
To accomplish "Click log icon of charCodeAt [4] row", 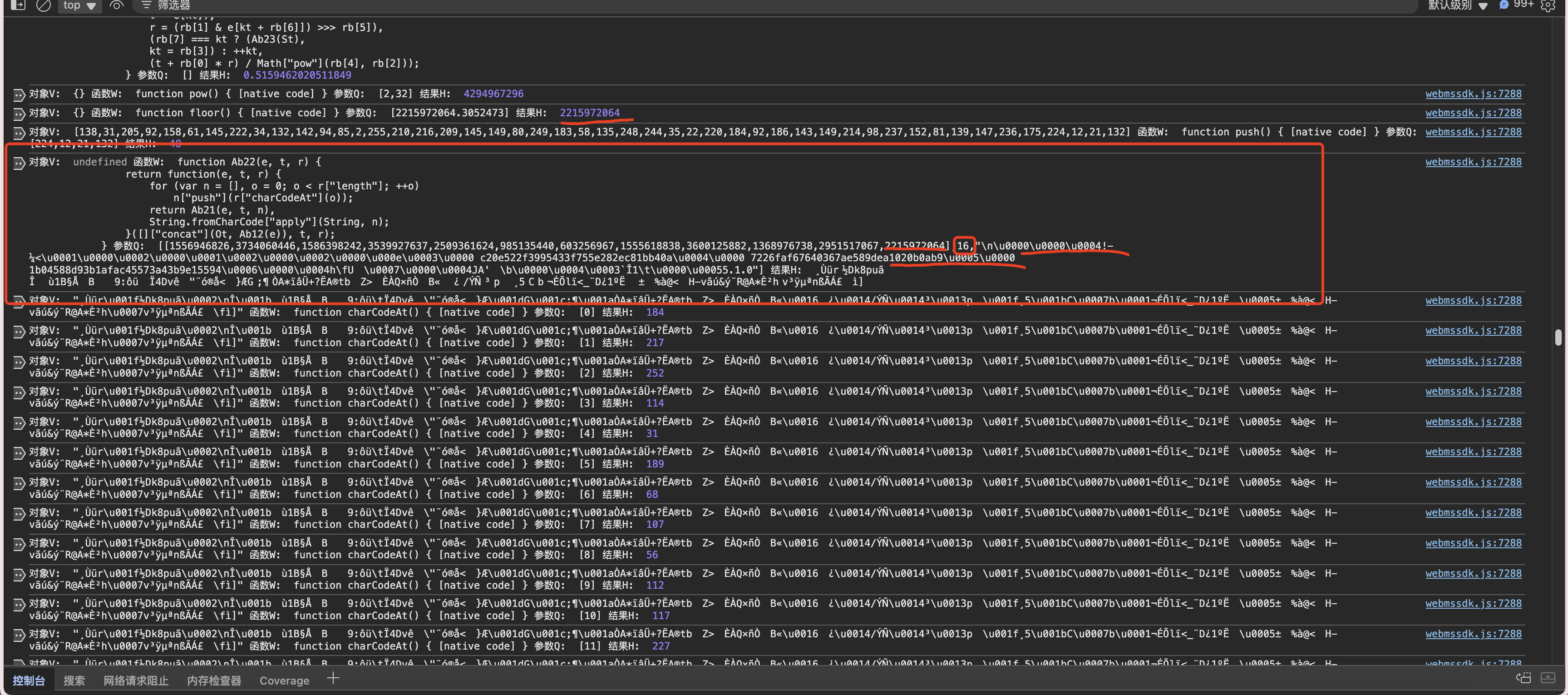I will [x=19, y=423].
